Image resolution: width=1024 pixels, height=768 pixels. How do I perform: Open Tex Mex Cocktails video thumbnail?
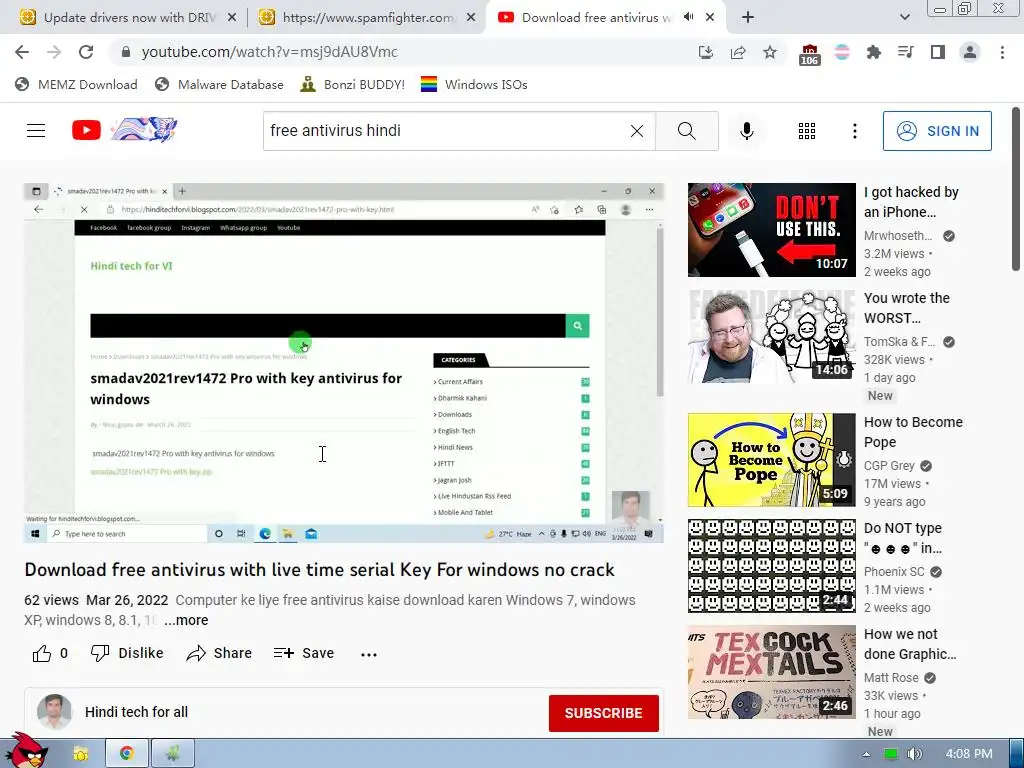click(x=771, y=672)
